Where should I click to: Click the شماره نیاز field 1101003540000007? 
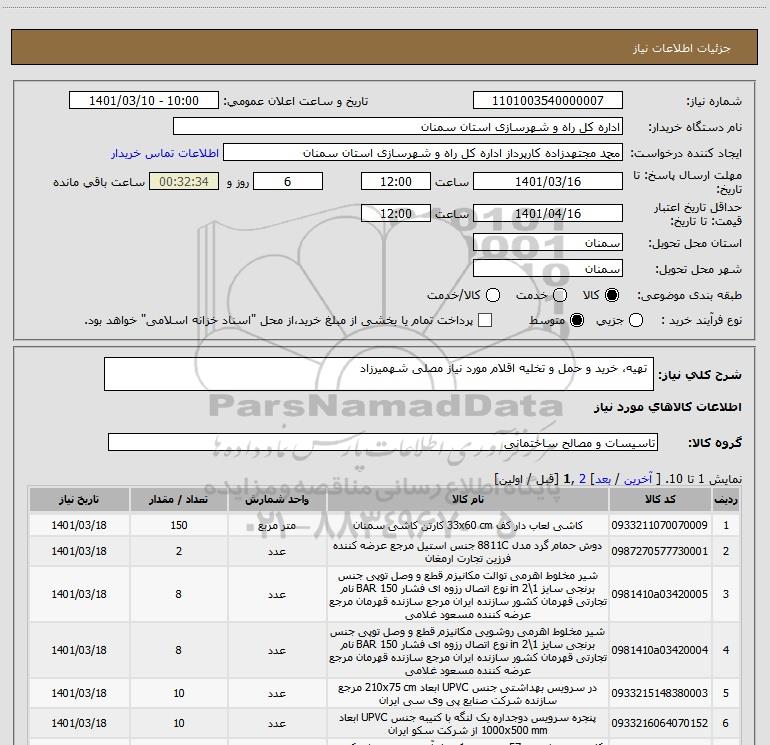point(548,101)
